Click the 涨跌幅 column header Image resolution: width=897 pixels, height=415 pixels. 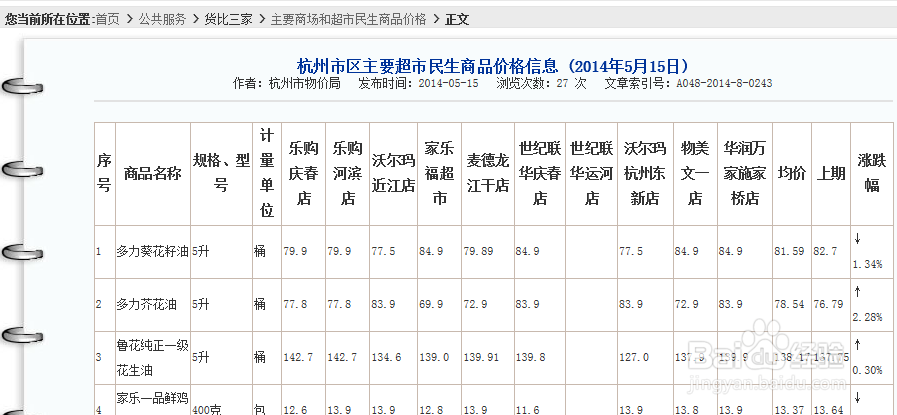pyautogui.click(x=872, y=173)
